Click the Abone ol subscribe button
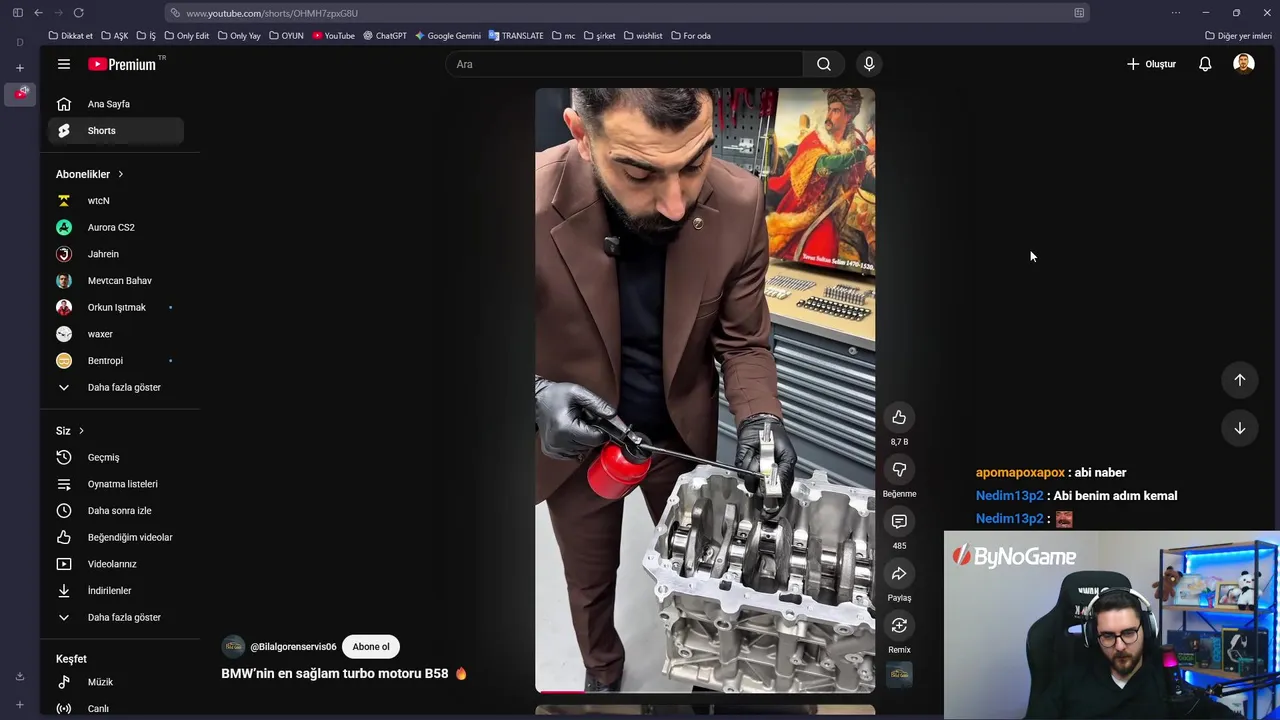Image resolution: width=1280 pixels, height=720 pixels. pyautogui.click(x=371, y=647)
